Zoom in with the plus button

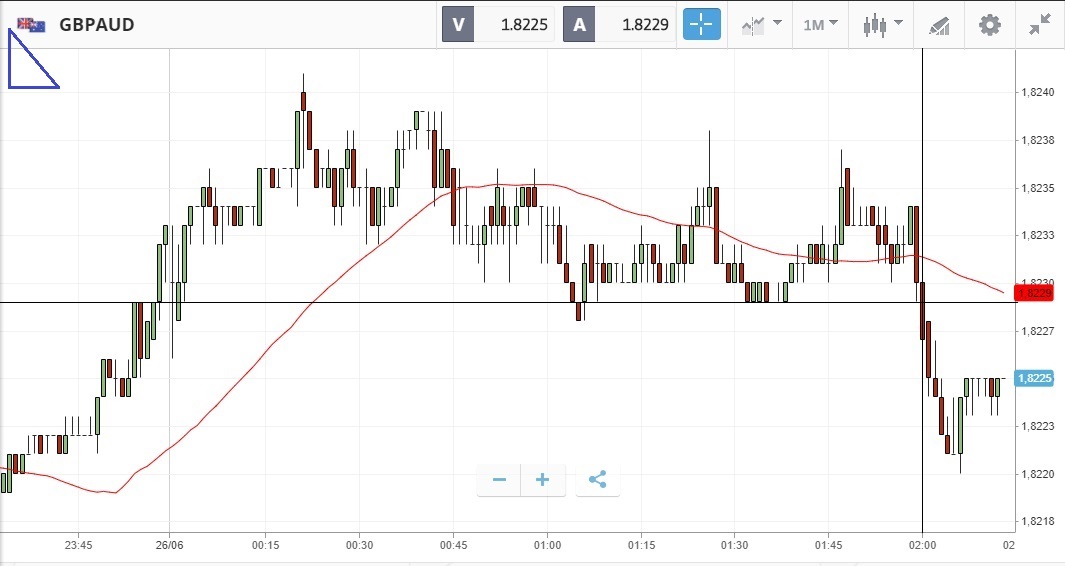coord(543,480)
